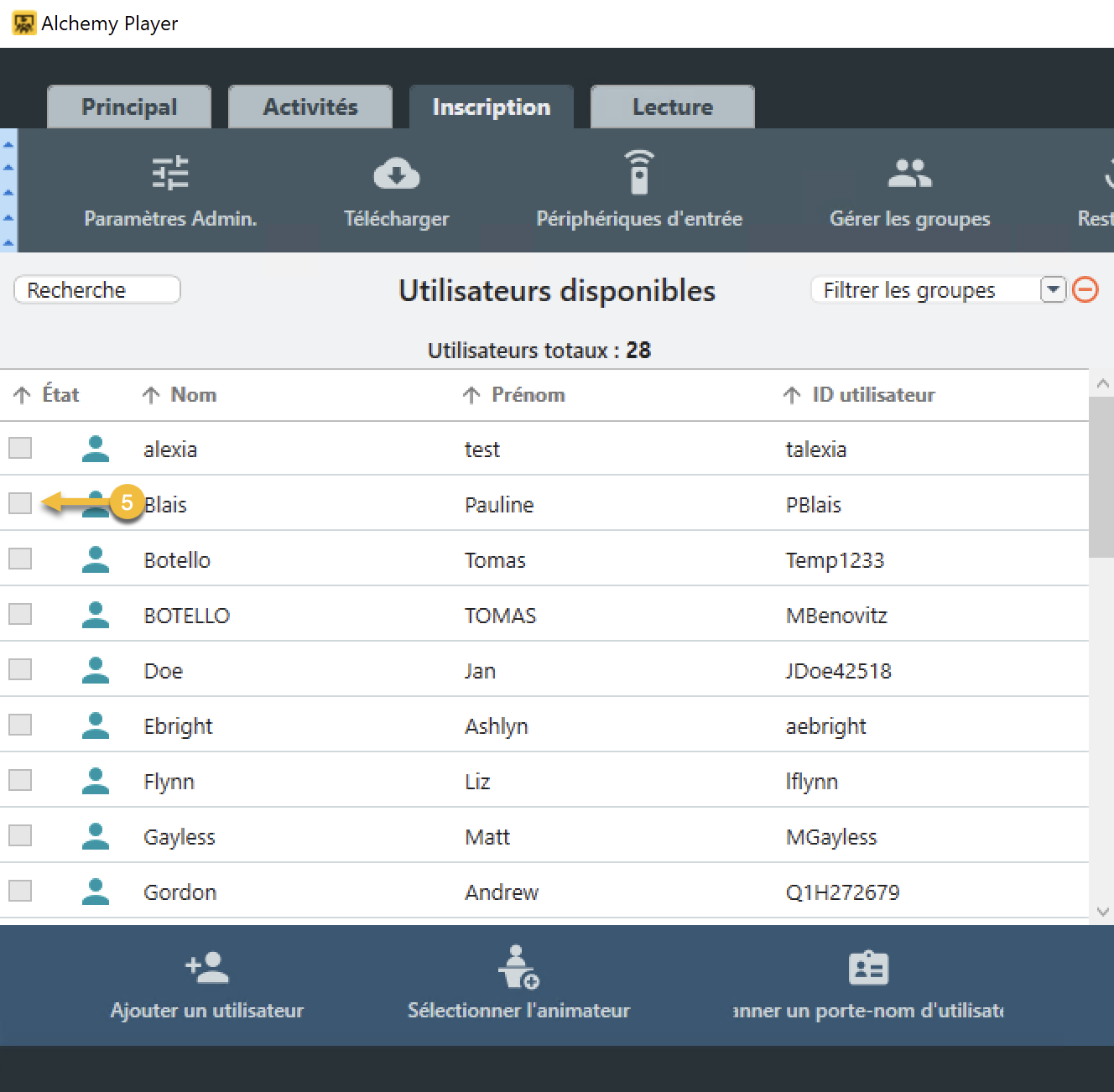Screen dimensions: 1114x1092
Task: Click Sélectionner l'animateur presenter icon
Action: pos(518,968)
